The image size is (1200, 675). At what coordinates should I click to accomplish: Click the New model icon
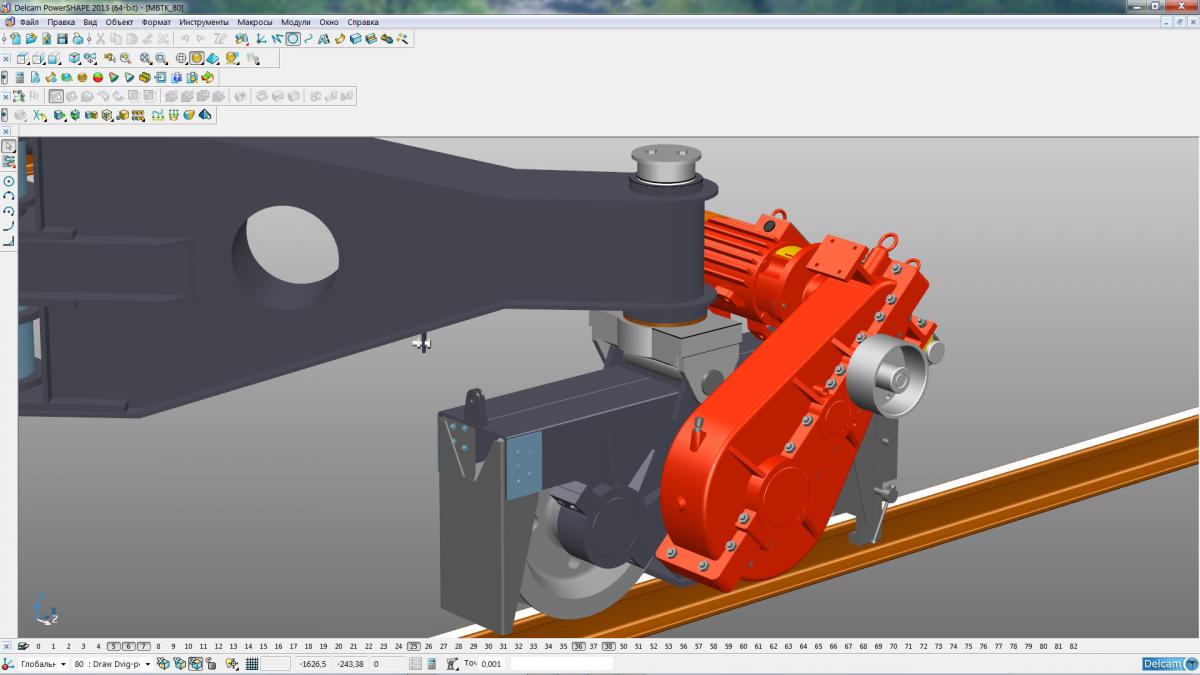tap(16, 39)
